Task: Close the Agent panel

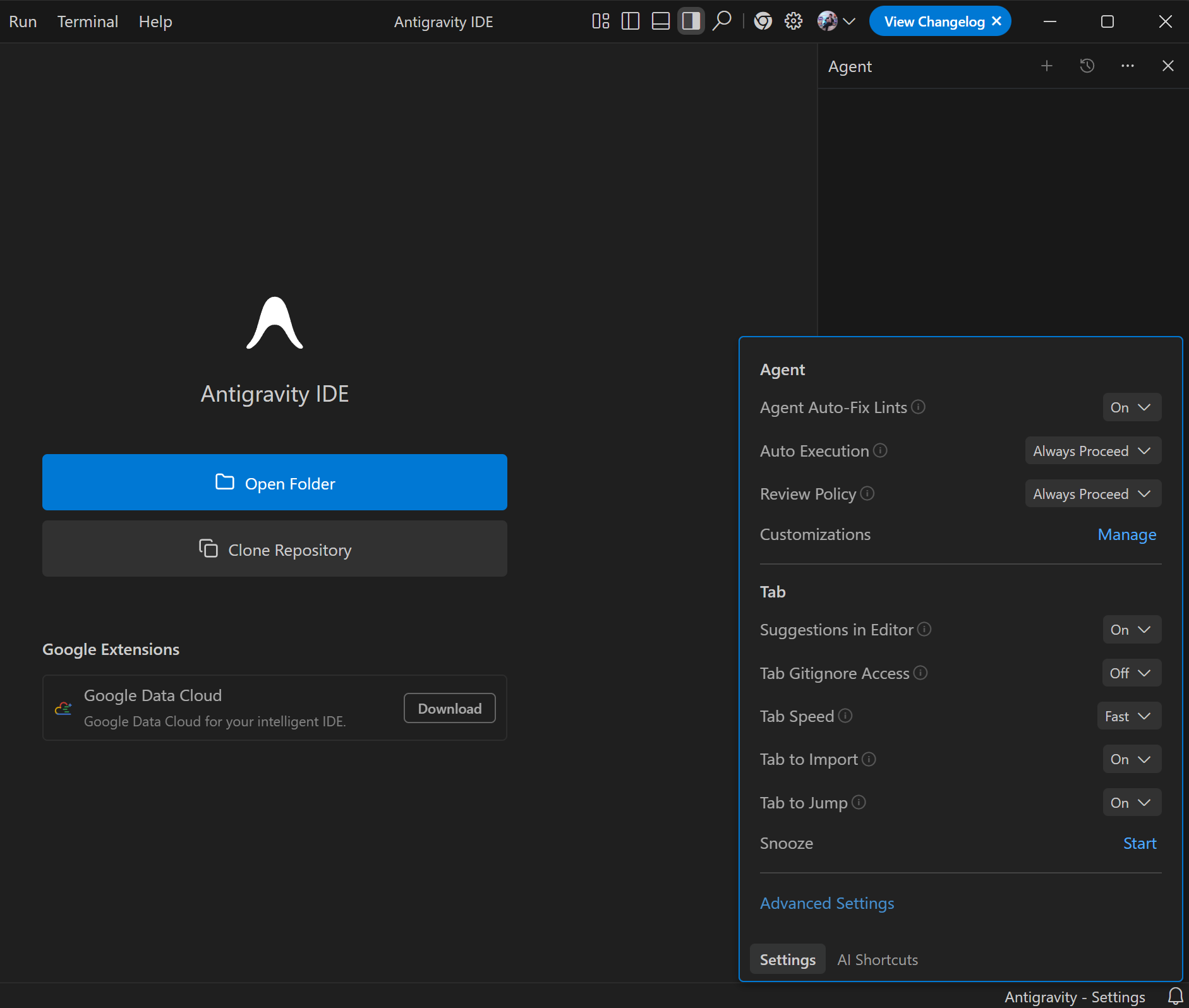Action: point(1168,66)
